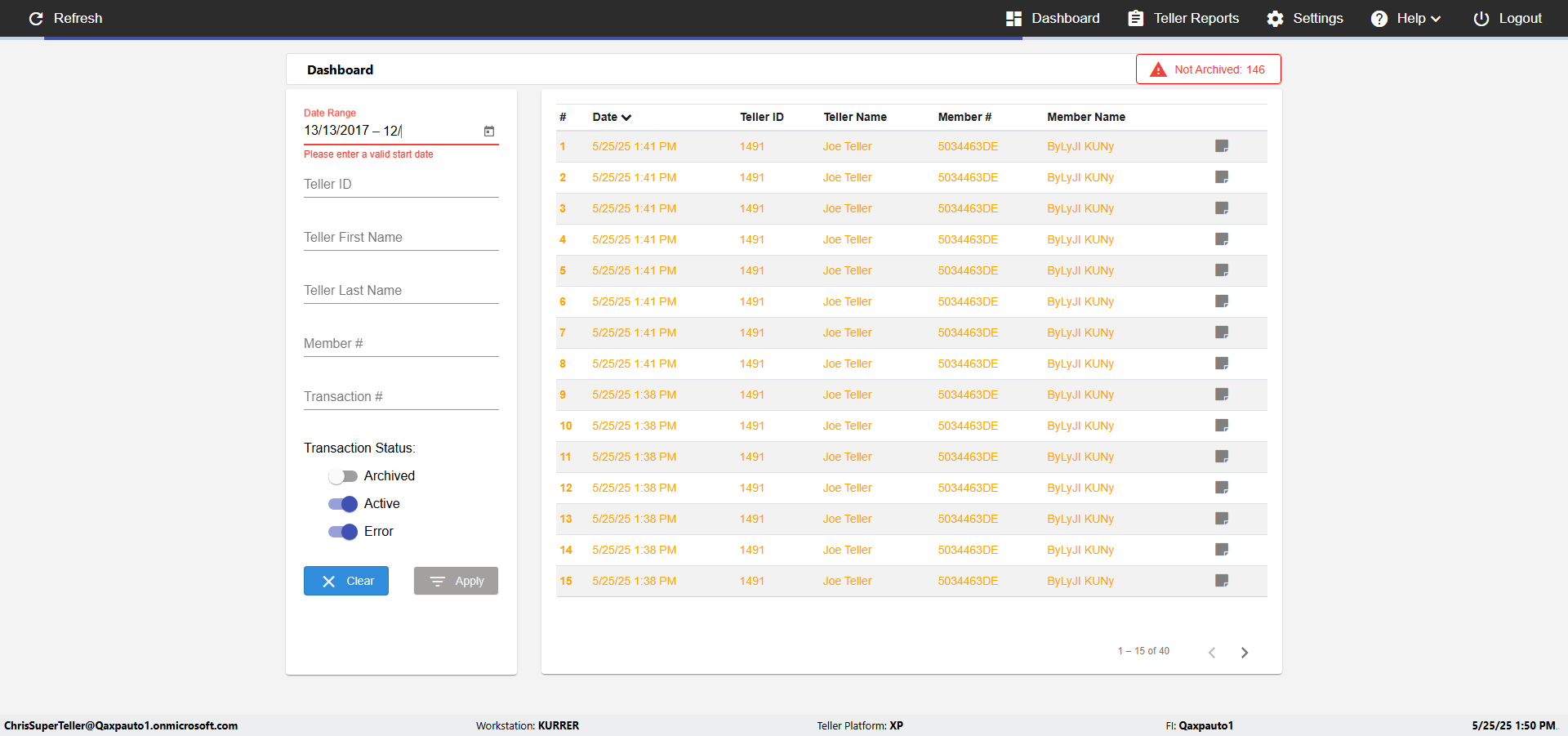
Task: Open the note icon for row 2
Action: pos(1222,177)
